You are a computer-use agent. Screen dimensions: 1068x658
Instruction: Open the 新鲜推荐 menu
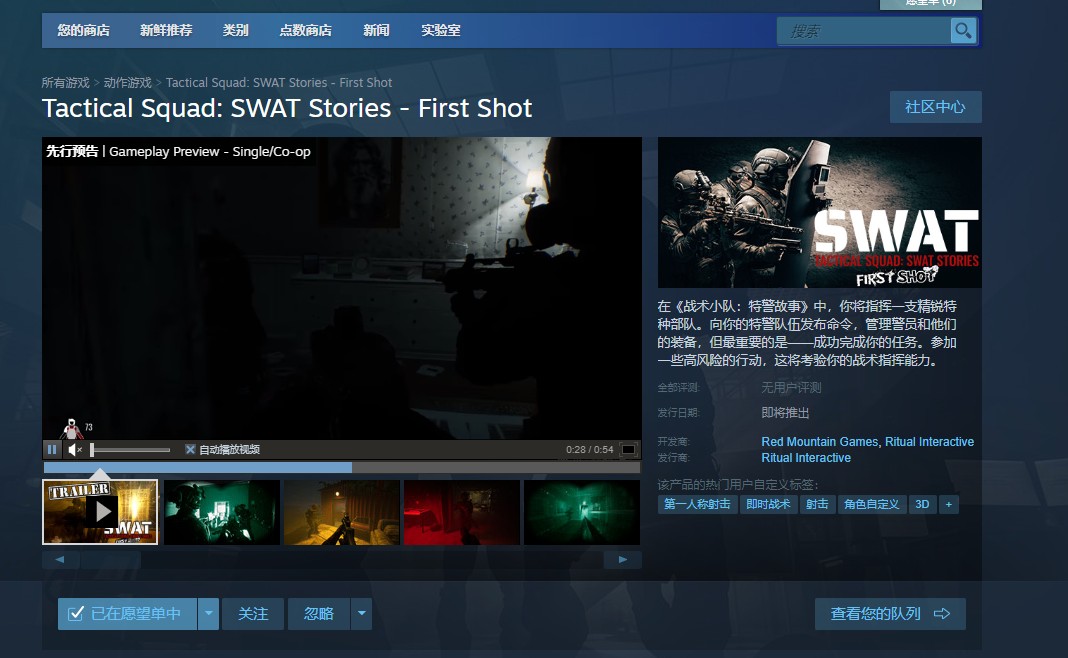[x=166, y=31]
